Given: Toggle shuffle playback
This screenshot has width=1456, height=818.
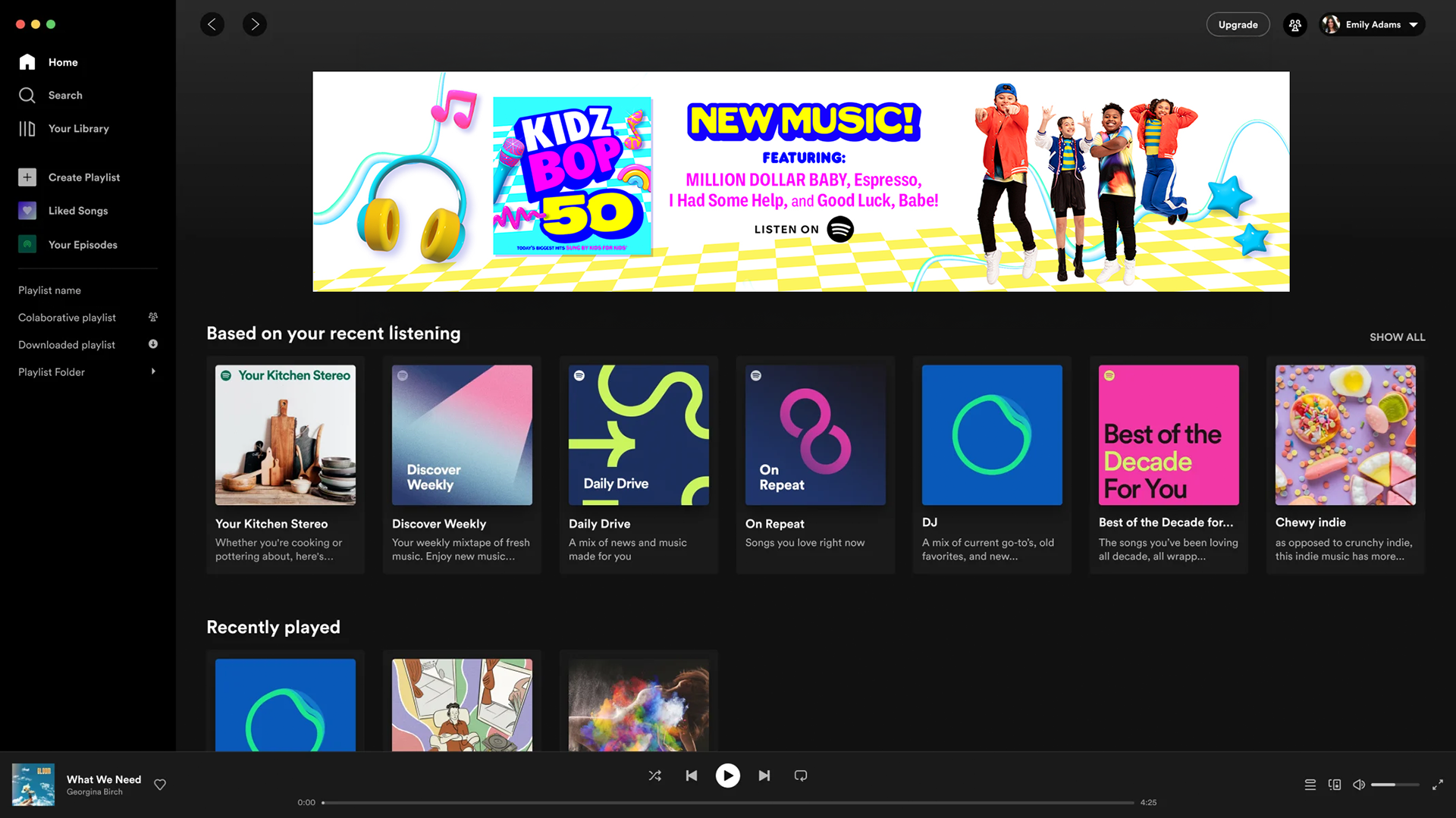Looking at the screenshot, I should [655, 776].
